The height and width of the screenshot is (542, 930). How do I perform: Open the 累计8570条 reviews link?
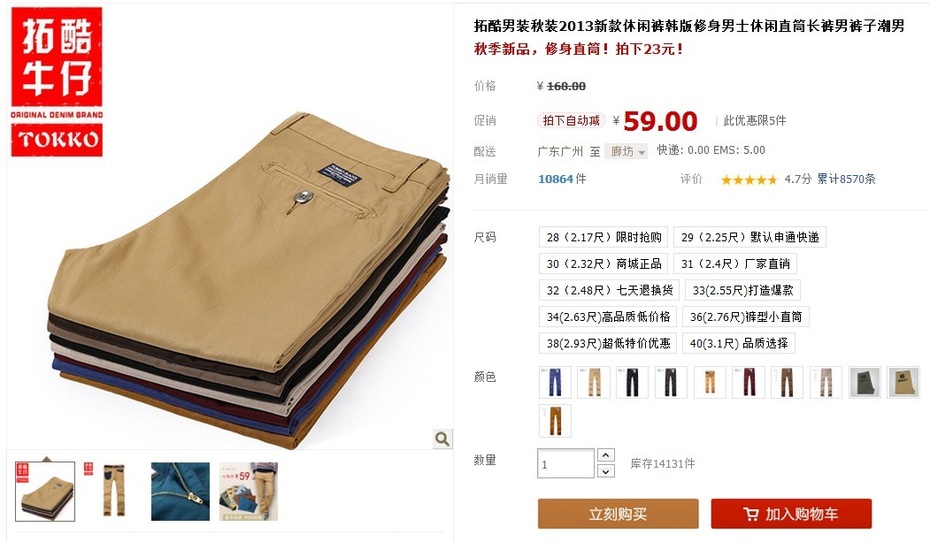coord(846,179)
